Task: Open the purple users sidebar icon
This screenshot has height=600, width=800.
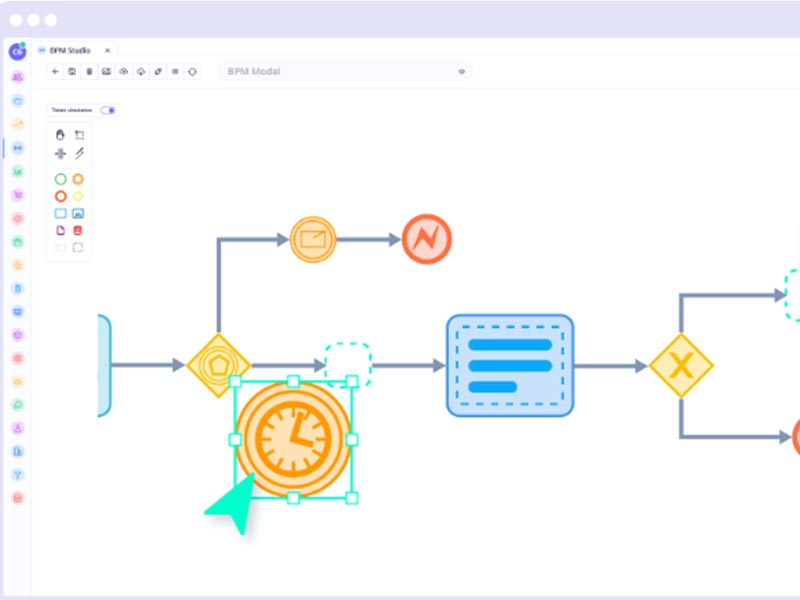Action: click(x=17, y=77)
